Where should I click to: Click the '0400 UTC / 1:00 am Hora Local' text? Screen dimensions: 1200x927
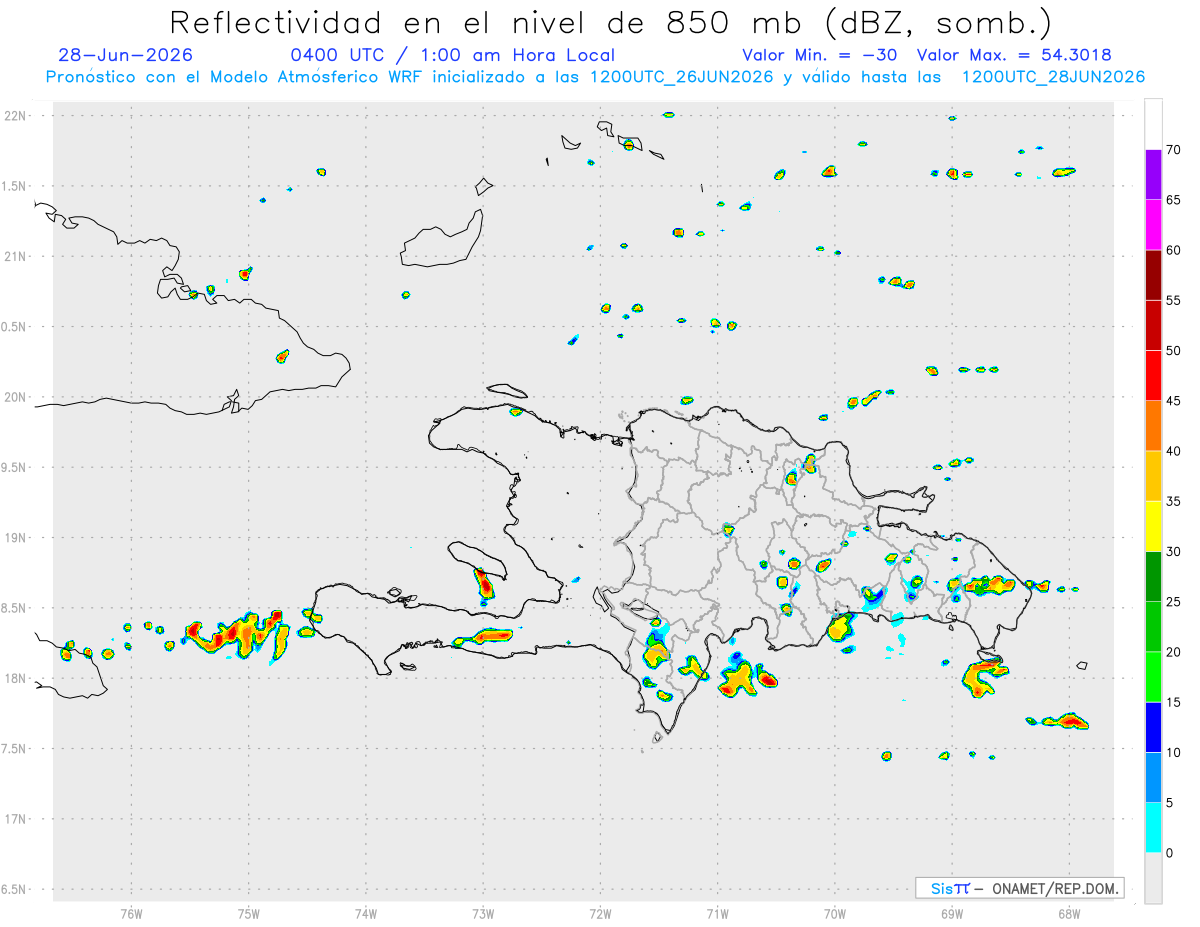[x=453, y=55]
